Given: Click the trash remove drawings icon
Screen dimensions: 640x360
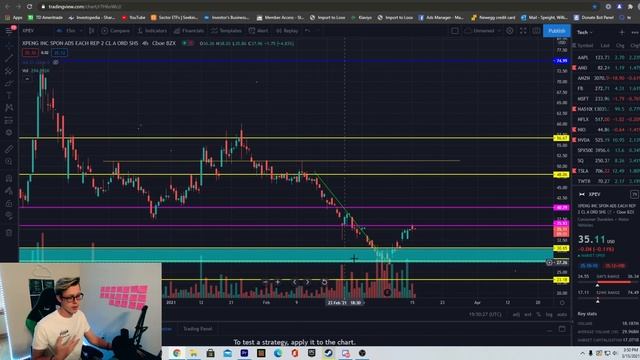Looking at the screenshot, I should pyautogui.click(x=9, y=233).
